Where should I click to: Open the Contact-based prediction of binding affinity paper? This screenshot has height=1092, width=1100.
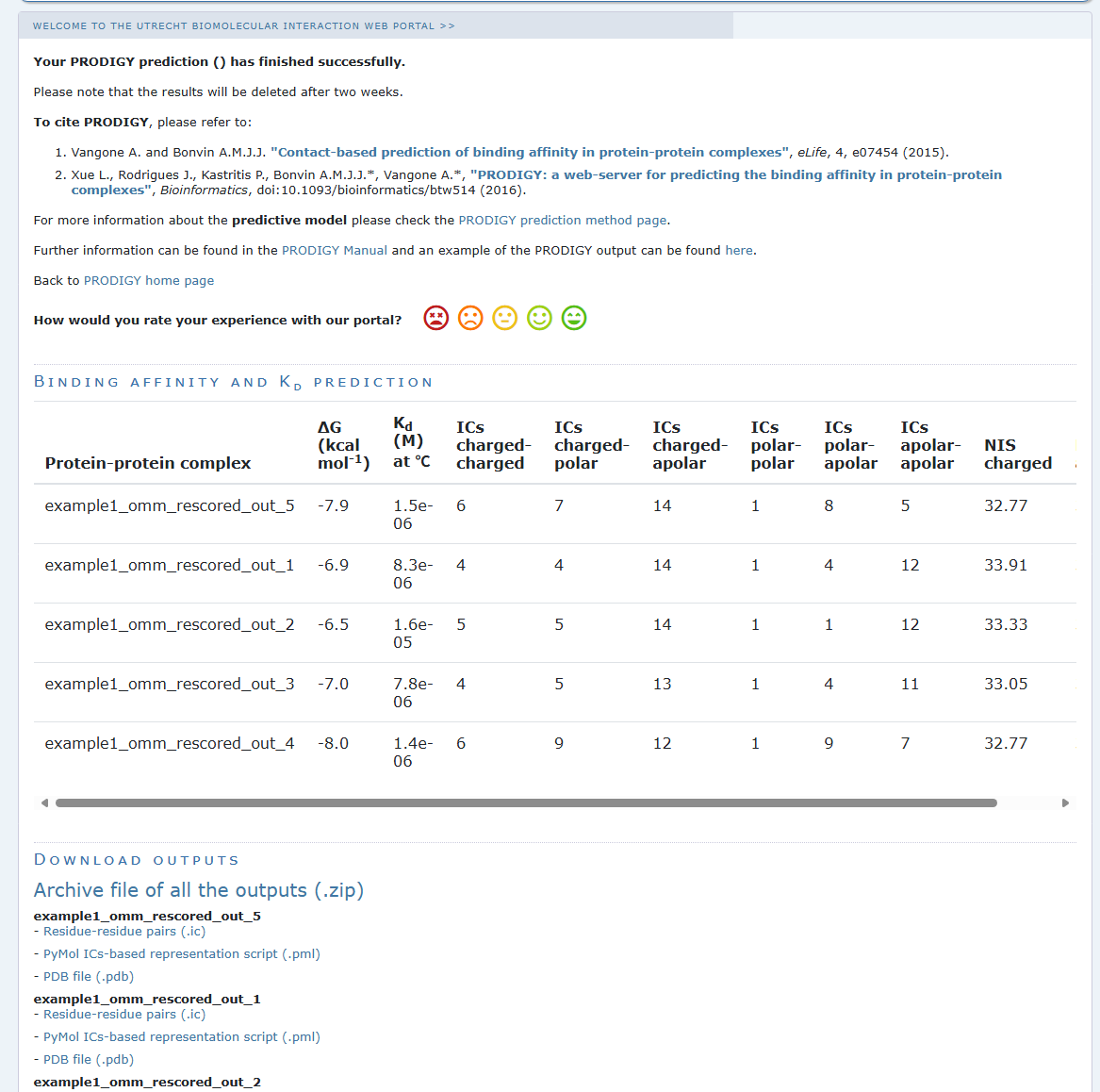point(531,152)
